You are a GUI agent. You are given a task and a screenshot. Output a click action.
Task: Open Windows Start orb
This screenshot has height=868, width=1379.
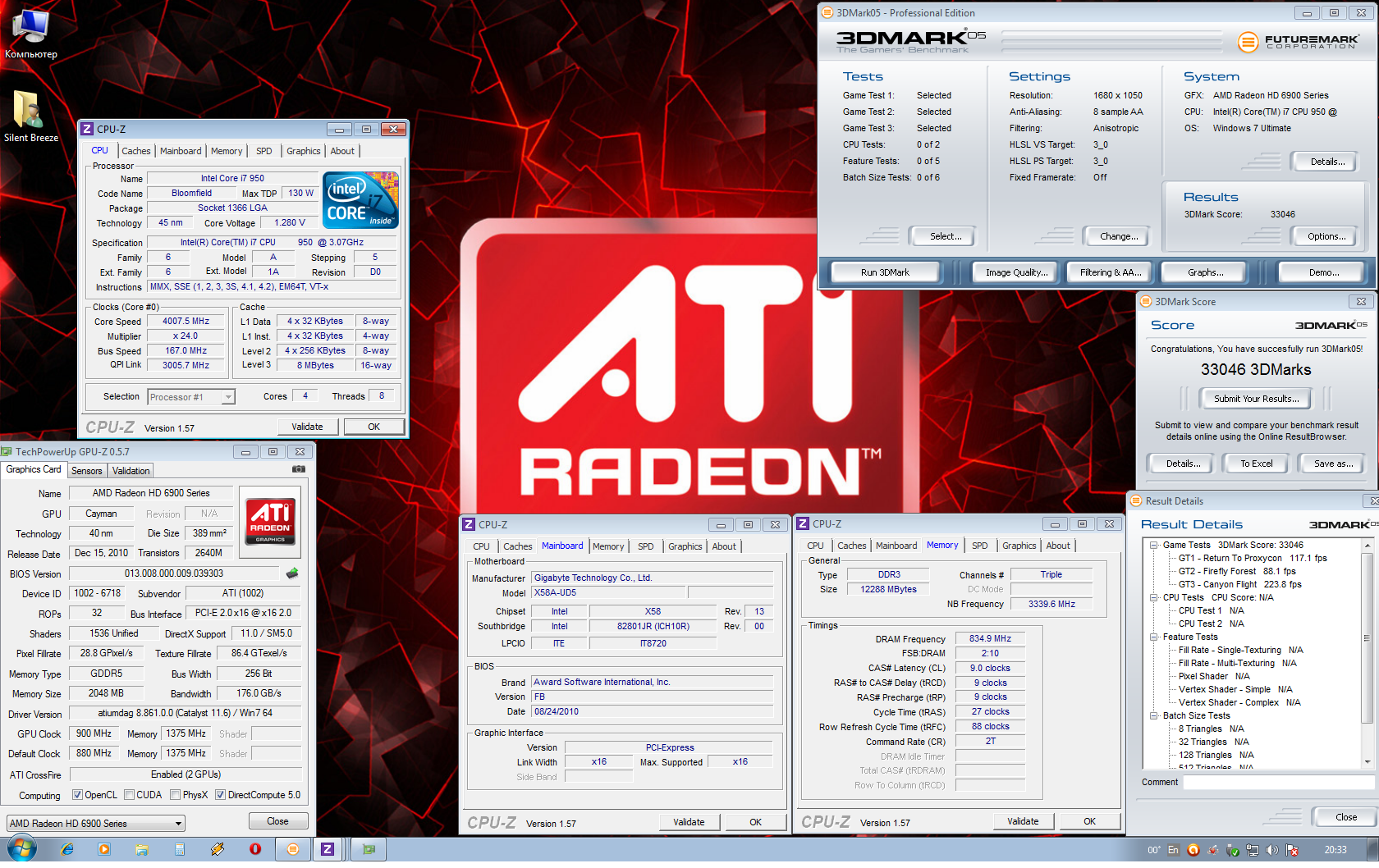click(21, 849)
